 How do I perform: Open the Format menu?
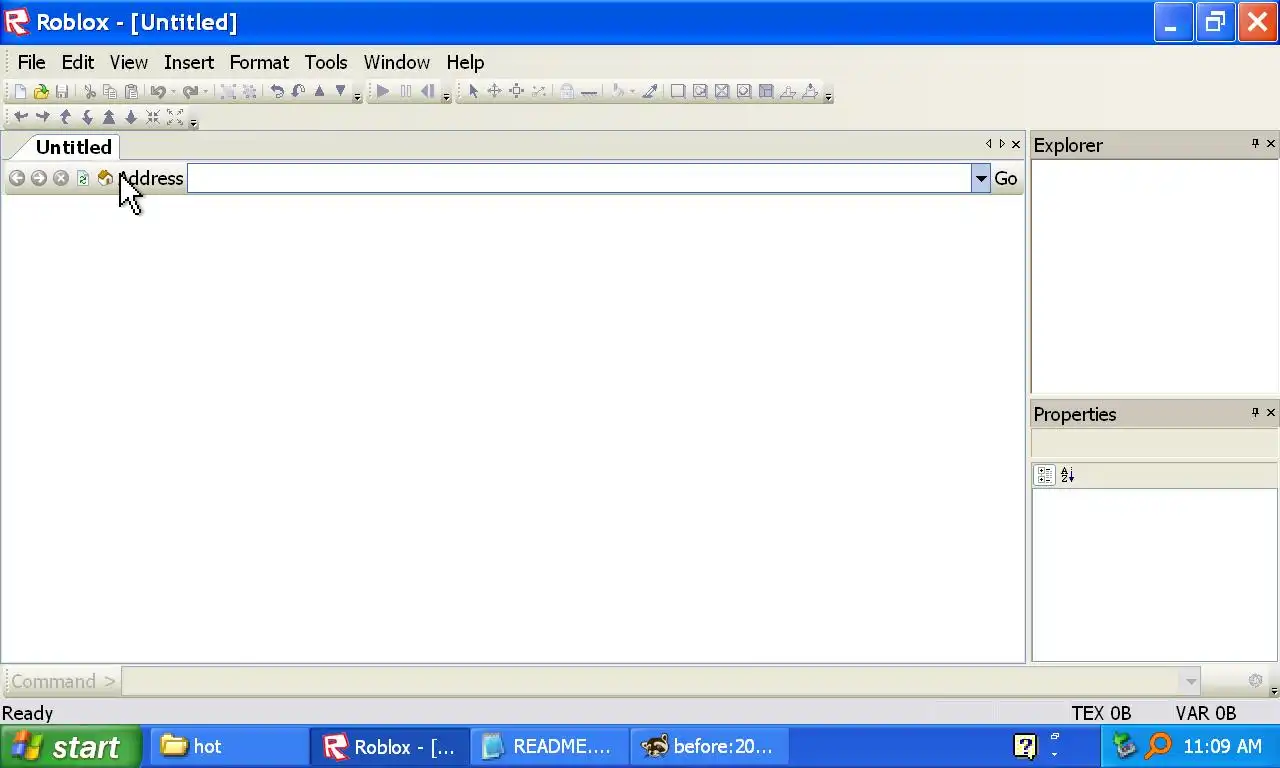tap(259, 62)
